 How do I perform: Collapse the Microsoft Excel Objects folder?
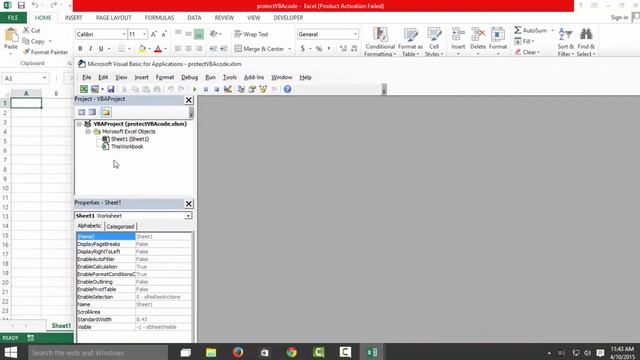[88, 131]
